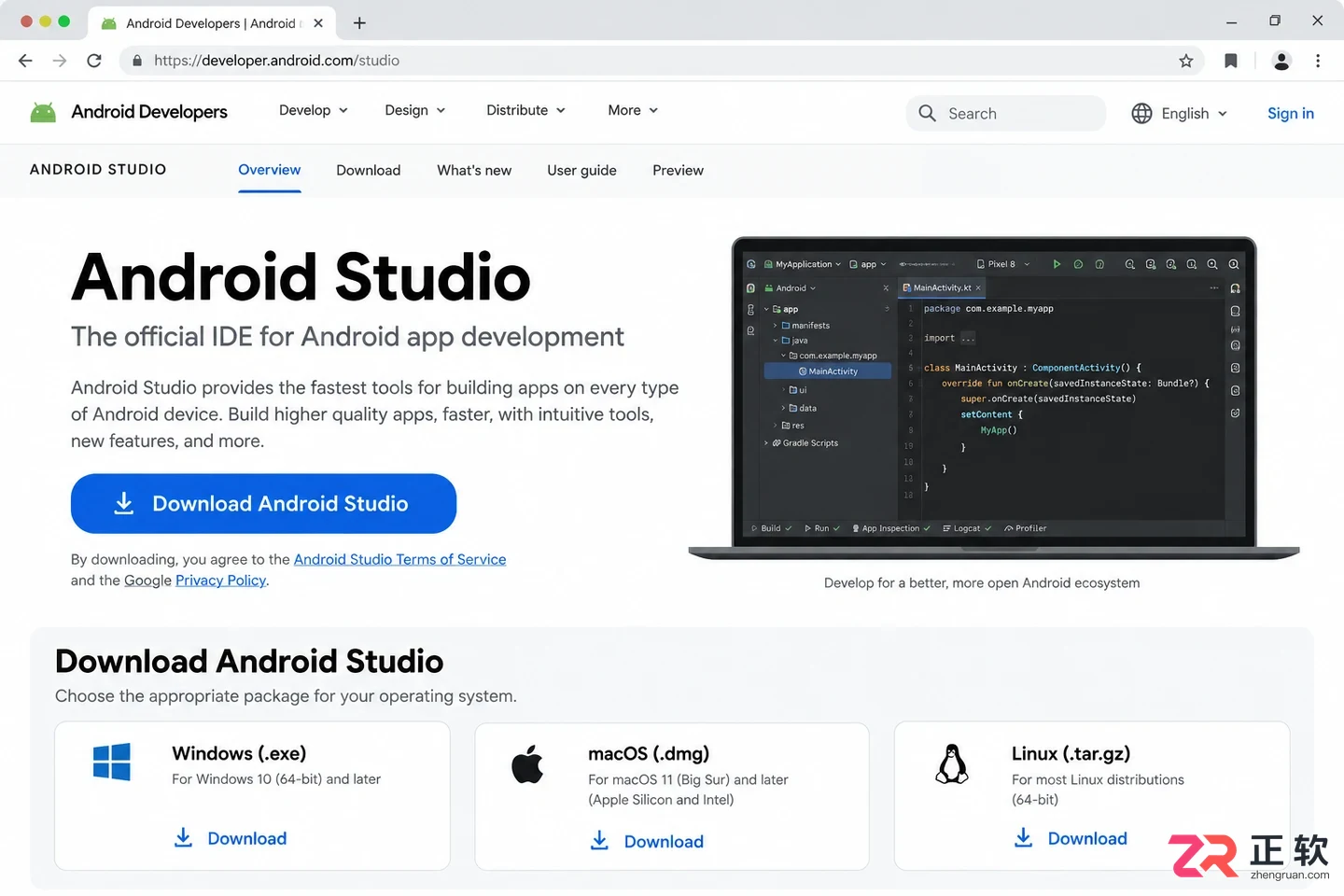Click Download for Linux (.tar.gz)
This screenshot has height=896, width=1344.
1087,838
